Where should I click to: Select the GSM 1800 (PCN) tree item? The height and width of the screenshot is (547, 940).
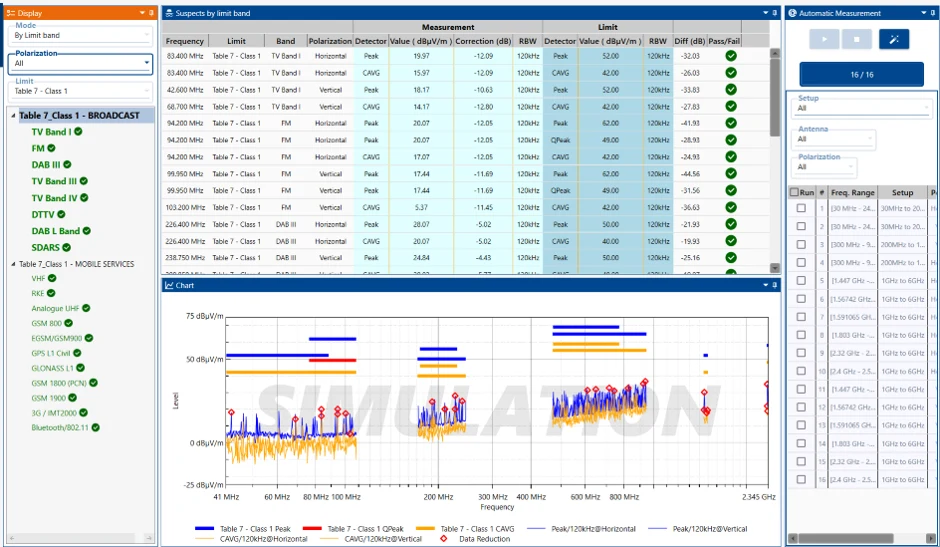coord(59,383)
